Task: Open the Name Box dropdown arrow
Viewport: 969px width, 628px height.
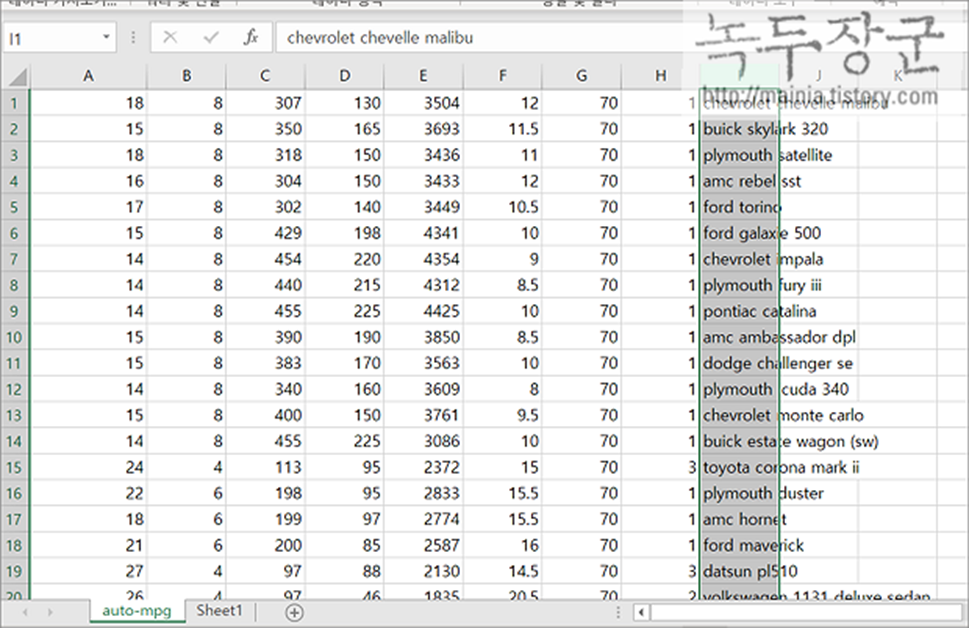Action: [x=106, y=38]
